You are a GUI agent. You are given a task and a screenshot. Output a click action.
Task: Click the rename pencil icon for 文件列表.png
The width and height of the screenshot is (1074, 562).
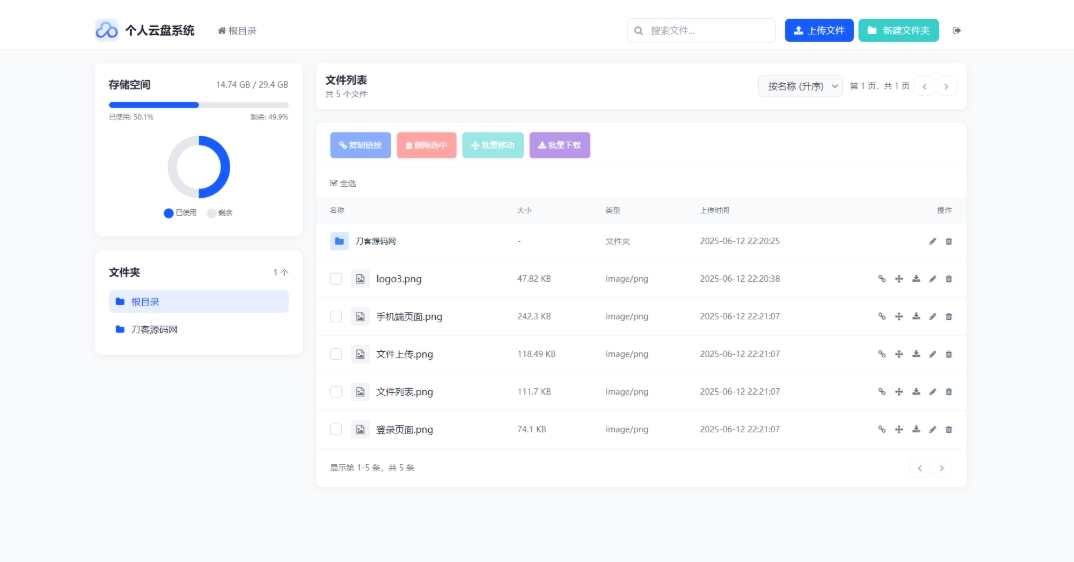[x=932, y=392]
